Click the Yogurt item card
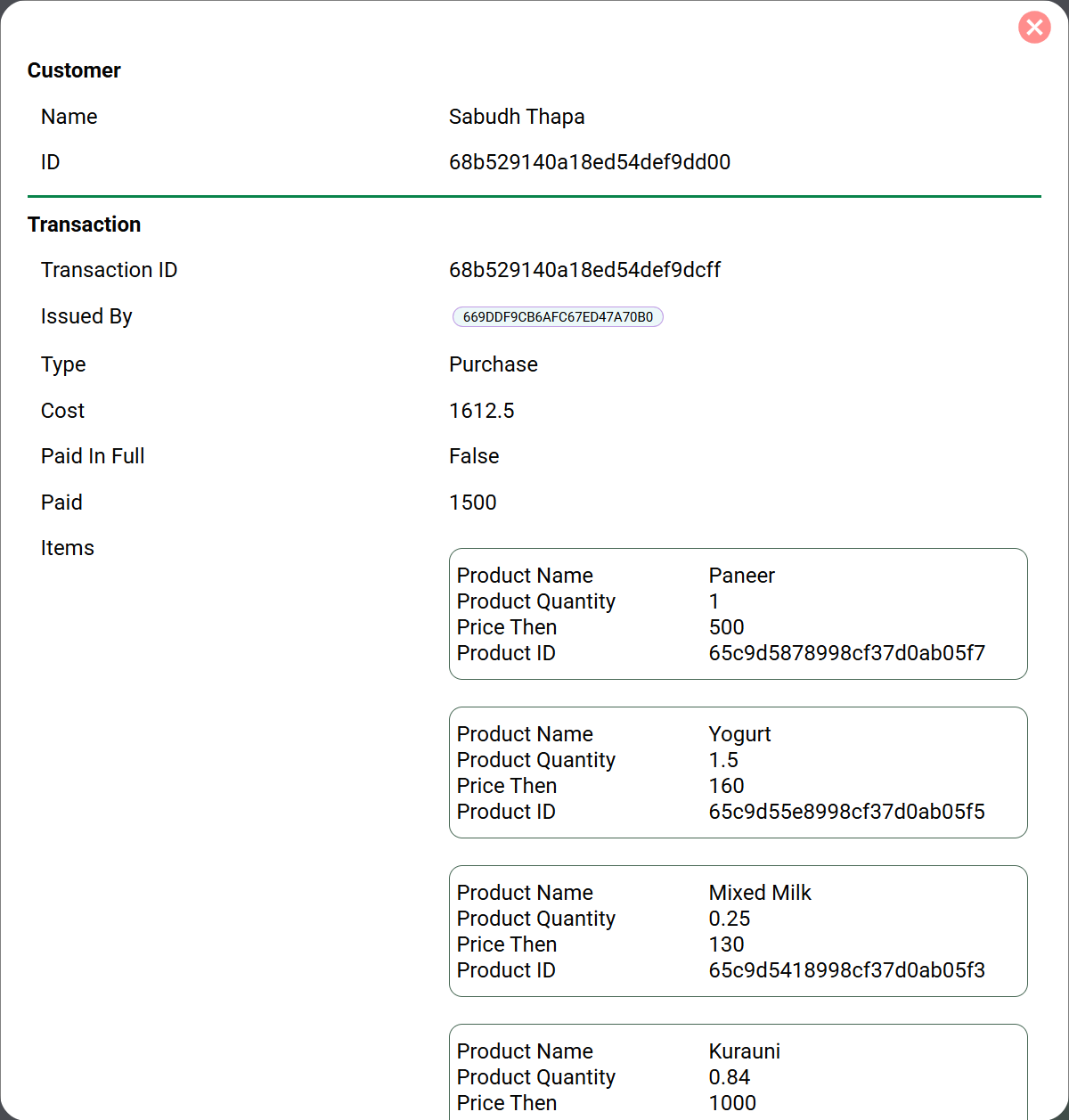 (x=738, y=772)
